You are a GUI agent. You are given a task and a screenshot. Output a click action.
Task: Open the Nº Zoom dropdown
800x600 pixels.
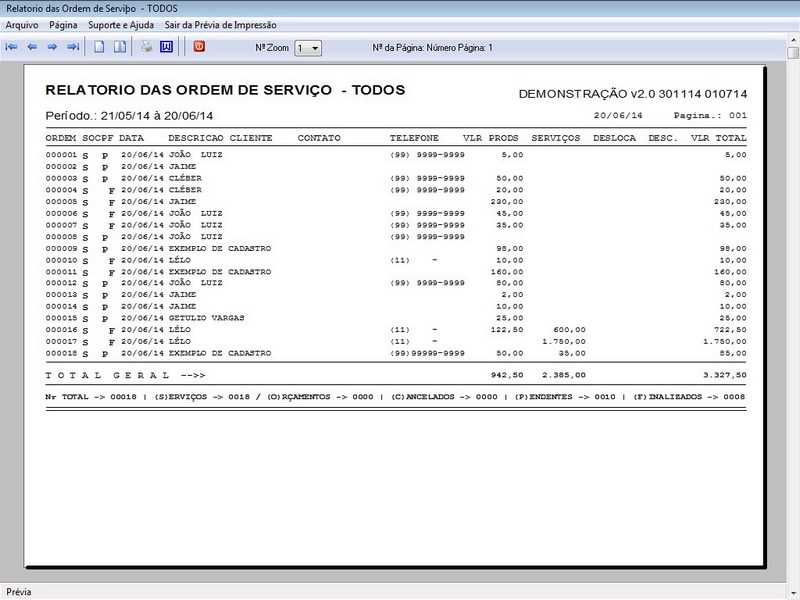(x=308, y=48)
